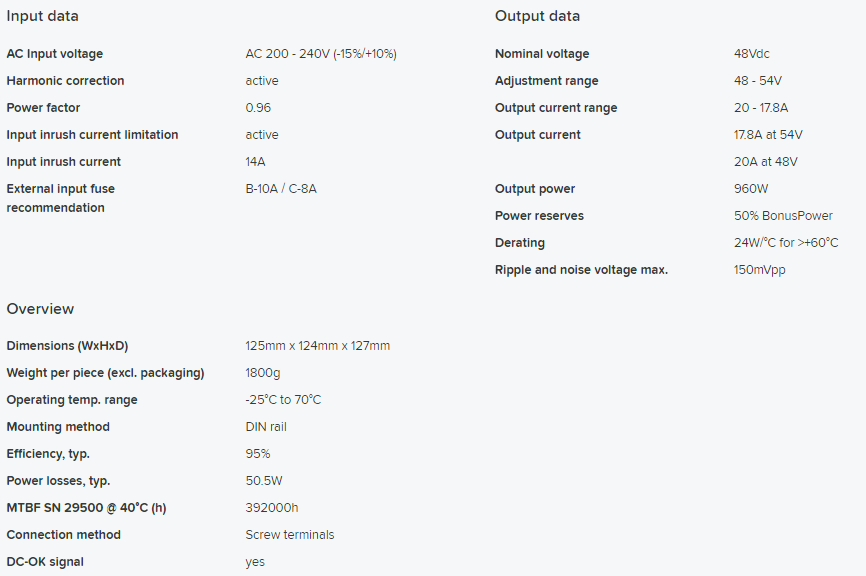Click the 50% BonusPower value
The height and width of the screenshot is (576, 866).
tap(783, 216)
